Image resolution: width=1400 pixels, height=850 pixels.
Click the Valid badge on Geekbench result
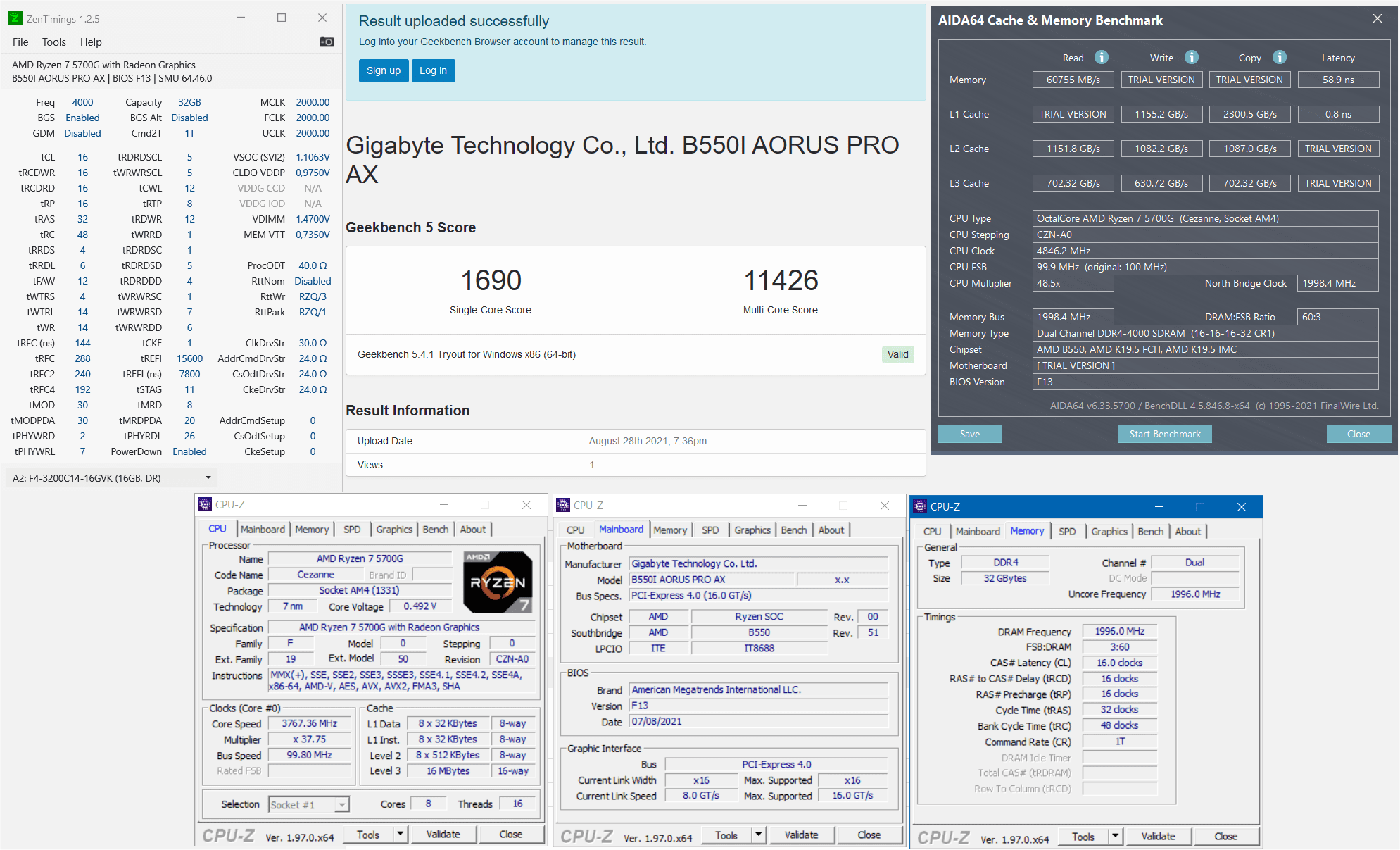click(x=897, y=354)
